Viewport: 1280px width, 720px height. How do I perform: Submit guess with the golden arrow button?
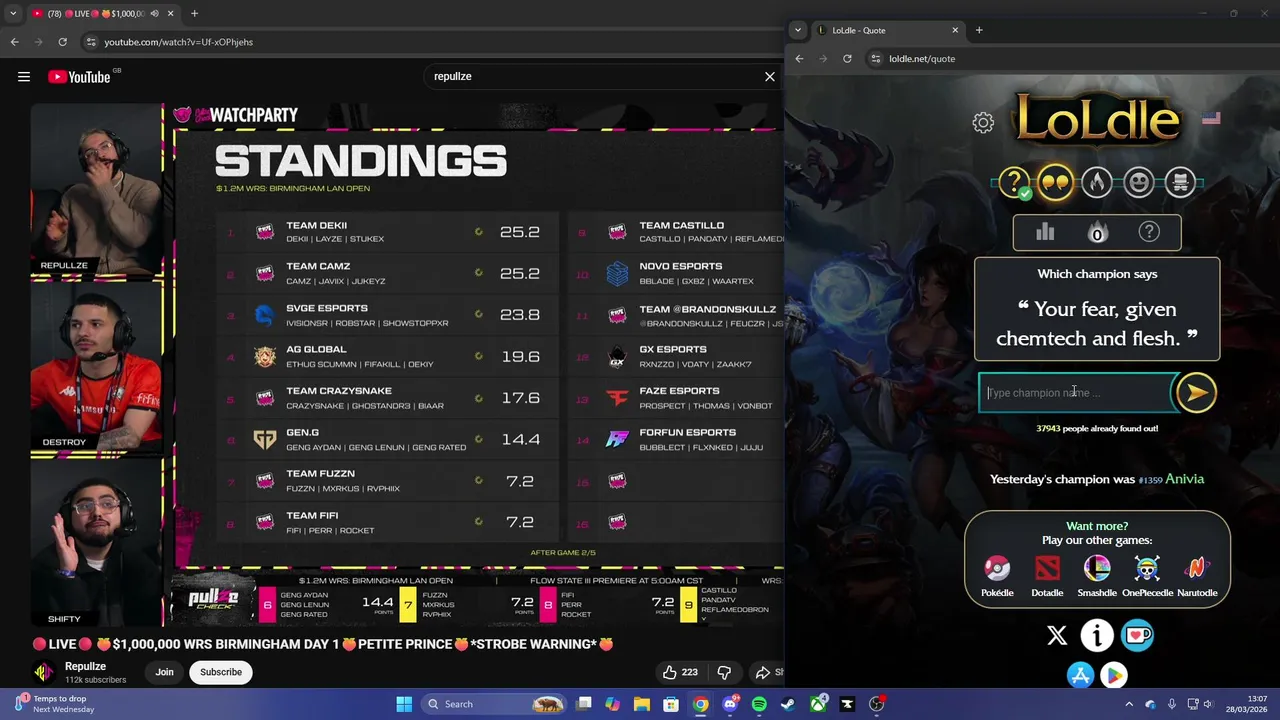click(x=1196, y=393)
